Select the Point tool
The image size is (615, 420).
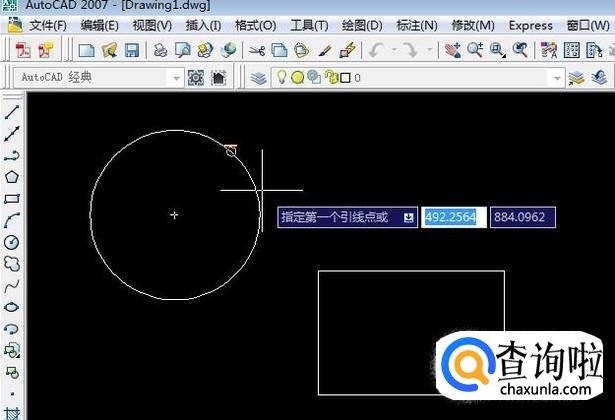[12, 393]
